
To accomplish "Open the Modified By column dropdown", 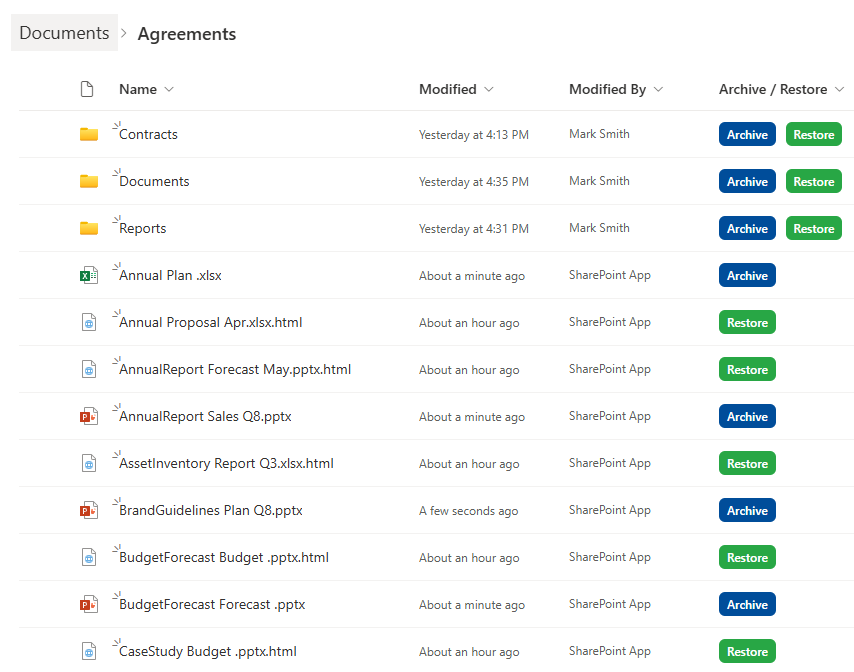I will 658,89.
